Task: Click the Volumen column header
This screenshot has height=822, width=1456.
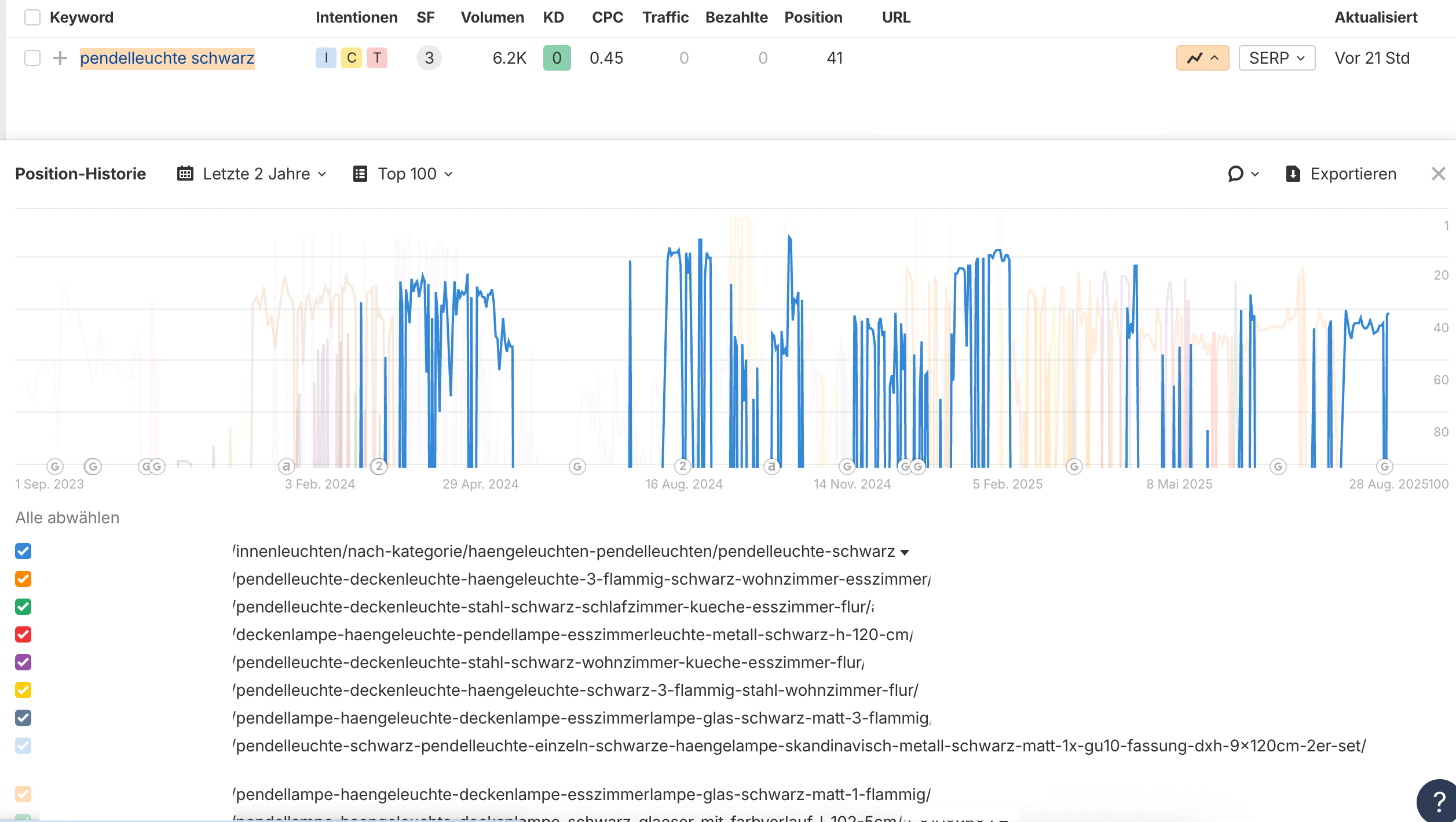Action: coord(492,17)
